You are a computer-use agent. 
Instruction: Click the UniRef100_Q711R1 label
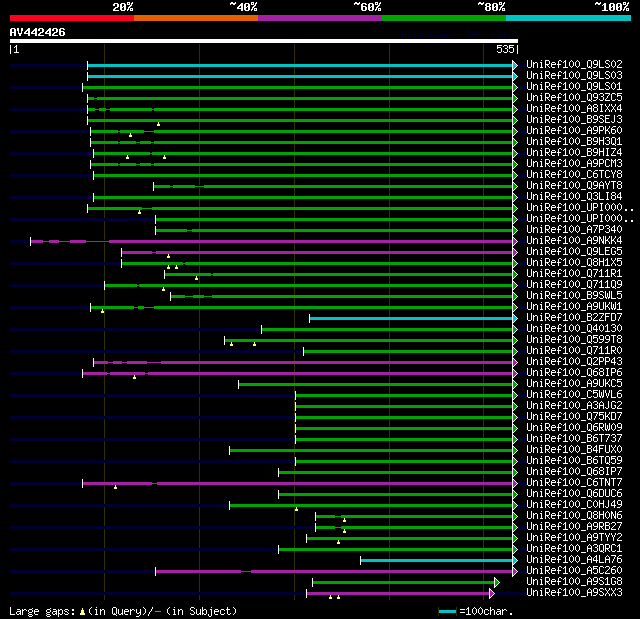tap(574, 274)
